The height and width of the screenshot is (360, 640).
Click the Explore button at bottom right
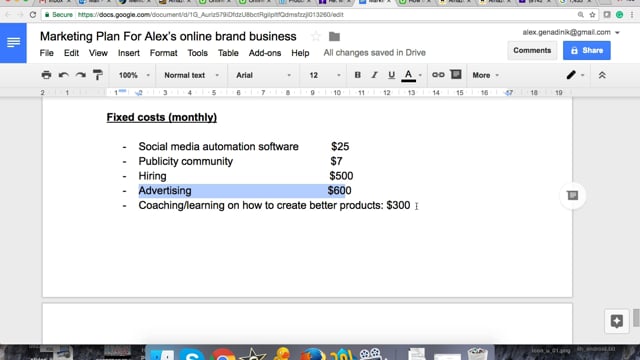pos(616,321)
